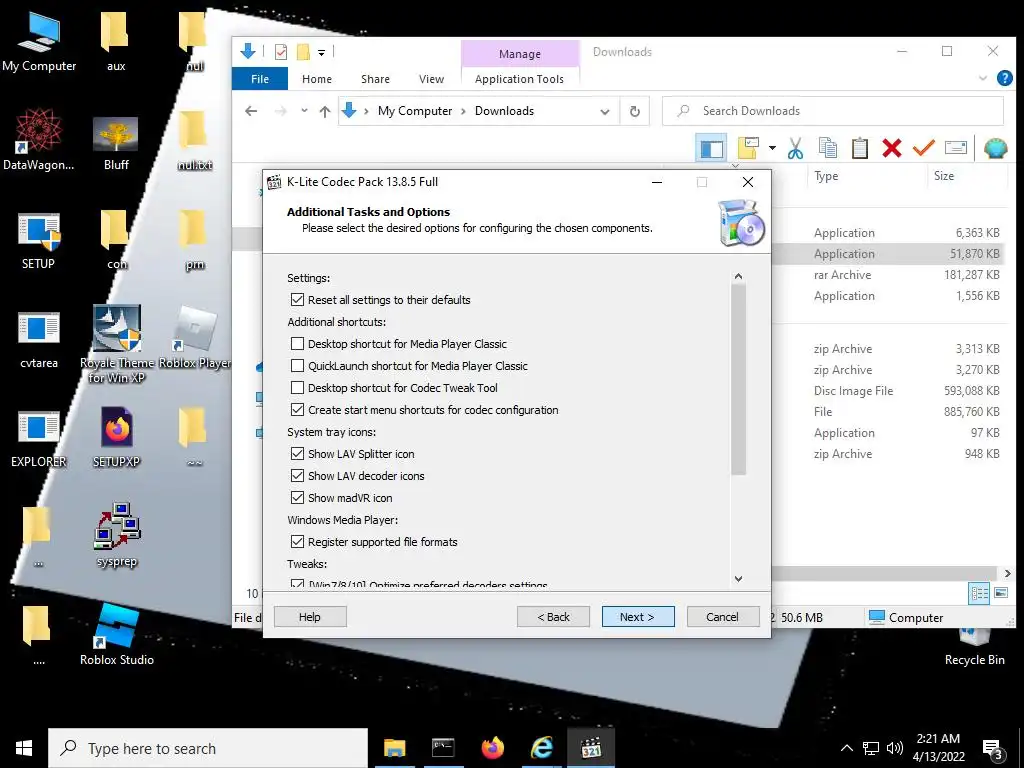
Task: Open File Explorer from the taskbar
Action: click(394, 748)
